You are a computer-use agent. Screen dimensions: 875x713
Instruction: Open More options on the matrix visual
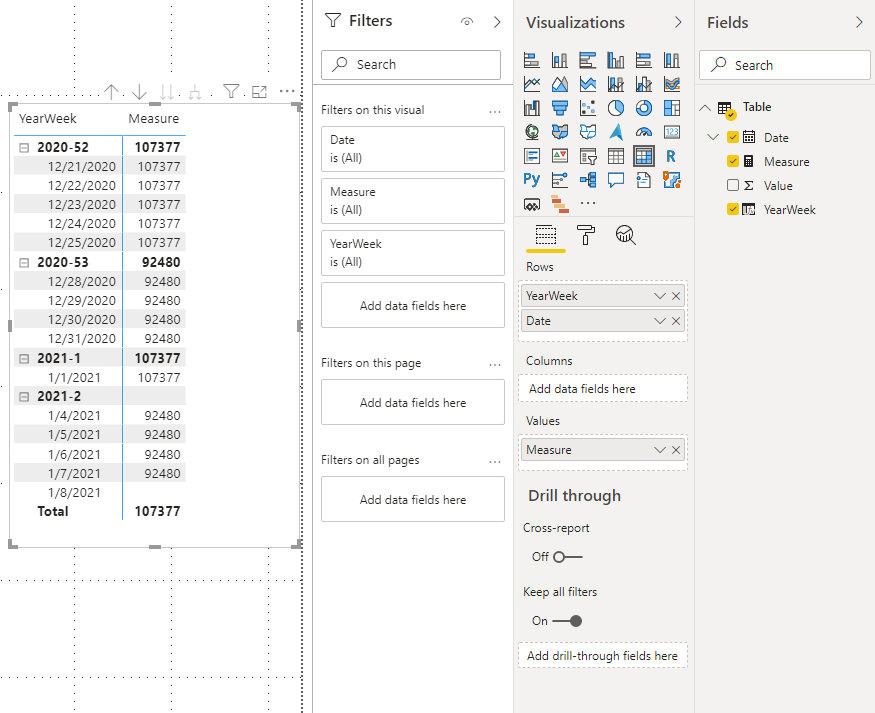click(x=287, y=91)
